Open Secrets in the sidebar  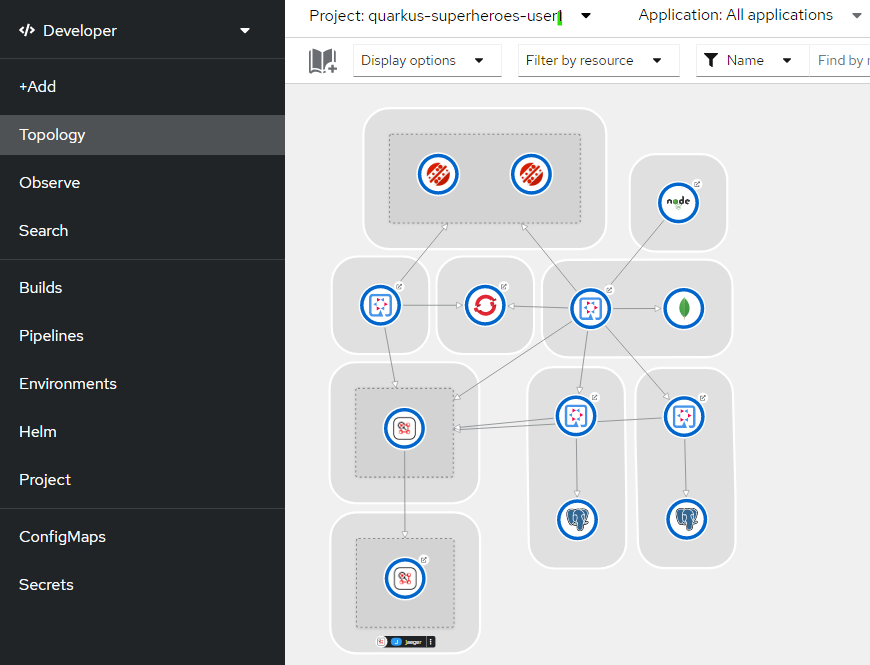143,585
